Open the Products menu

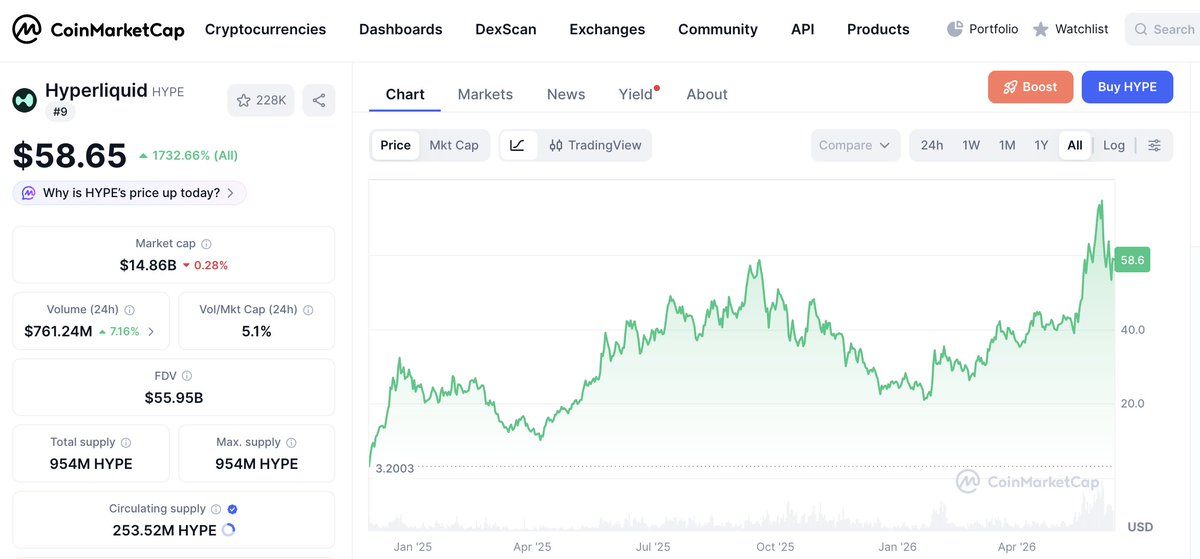[878, 29]
